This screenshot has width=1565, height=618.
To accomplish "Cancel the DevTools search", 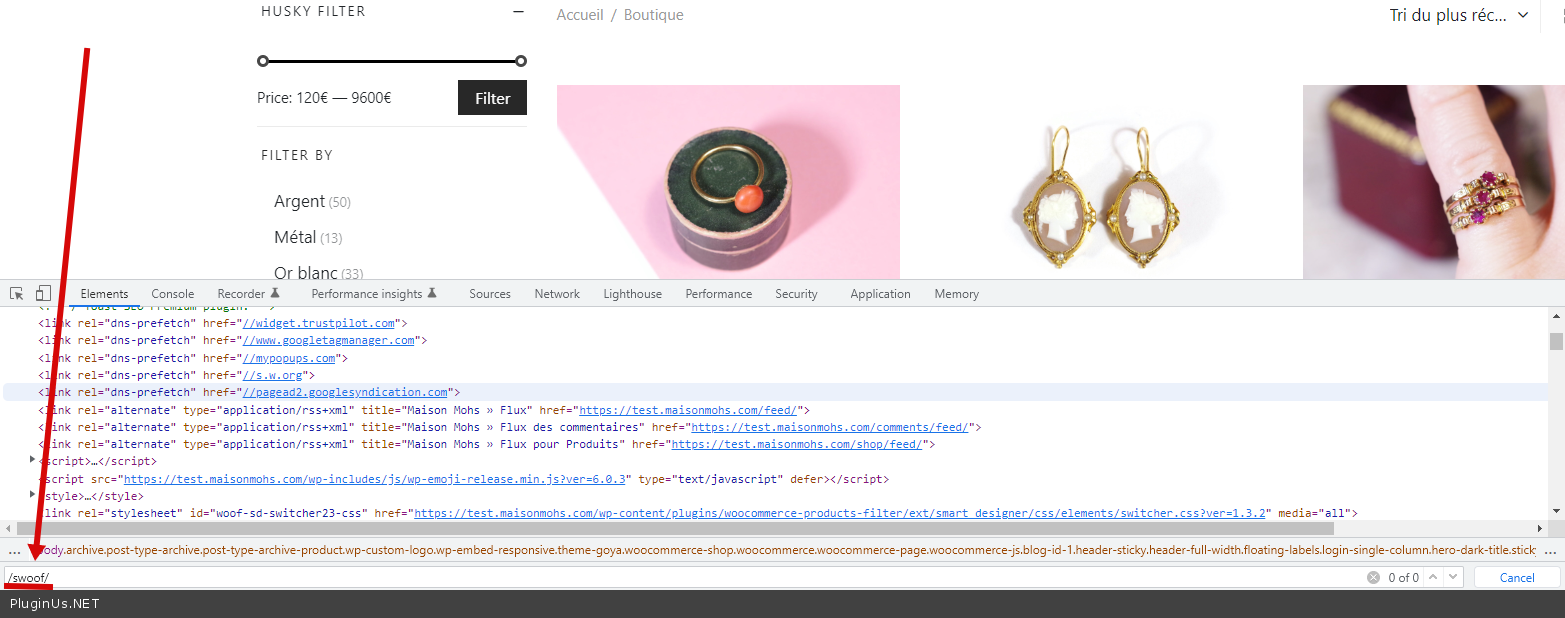I will point(1516,578).
